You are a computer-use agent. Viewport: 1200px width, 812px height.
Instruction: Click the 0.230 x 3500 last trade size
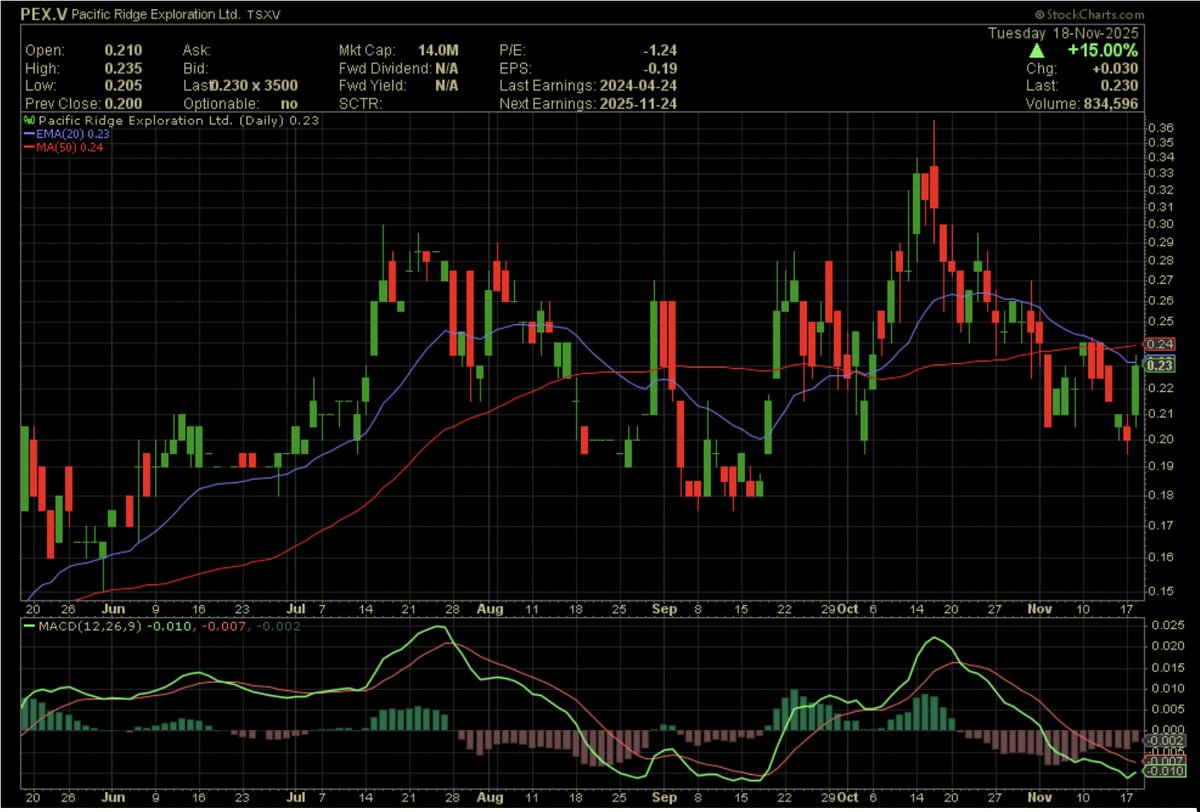(x=255, y=86)
